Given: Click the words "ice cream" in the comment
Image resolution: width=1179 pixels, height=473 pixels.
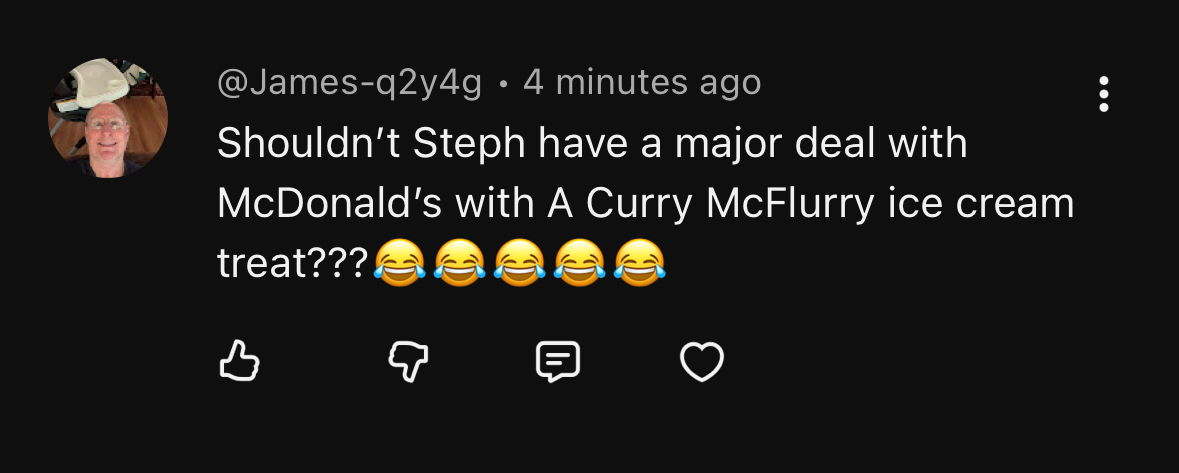Looking at the screenshot, I should point(980,204).
